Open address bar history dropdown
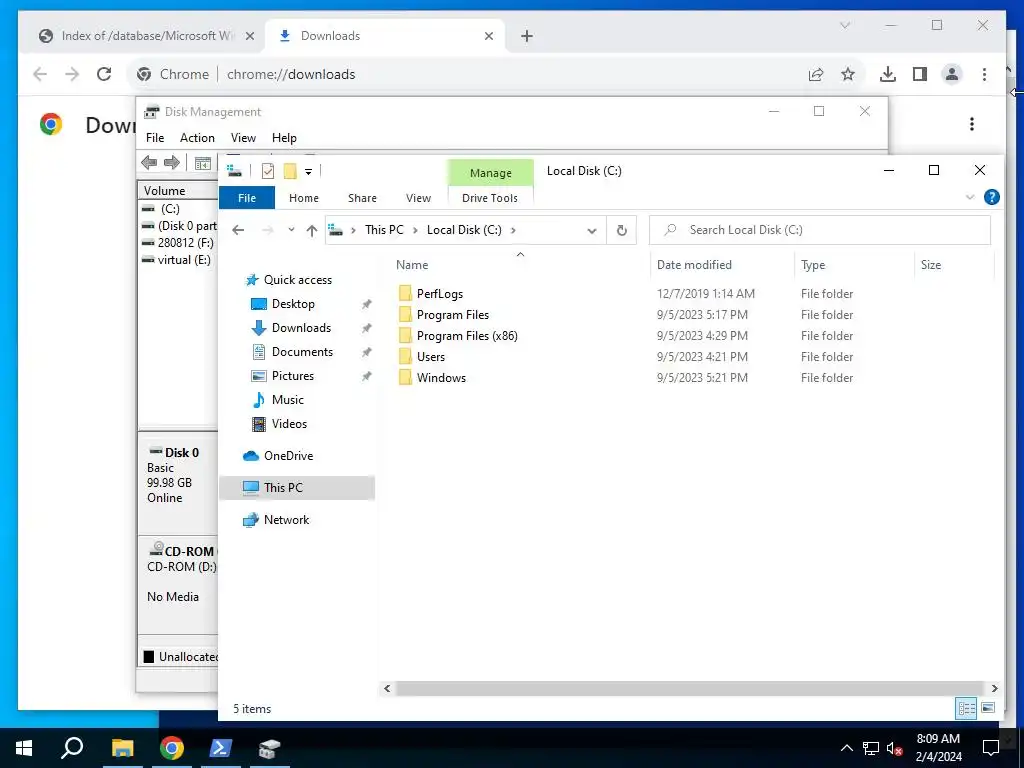This screenshot has height=768, width=1024. 592,231
